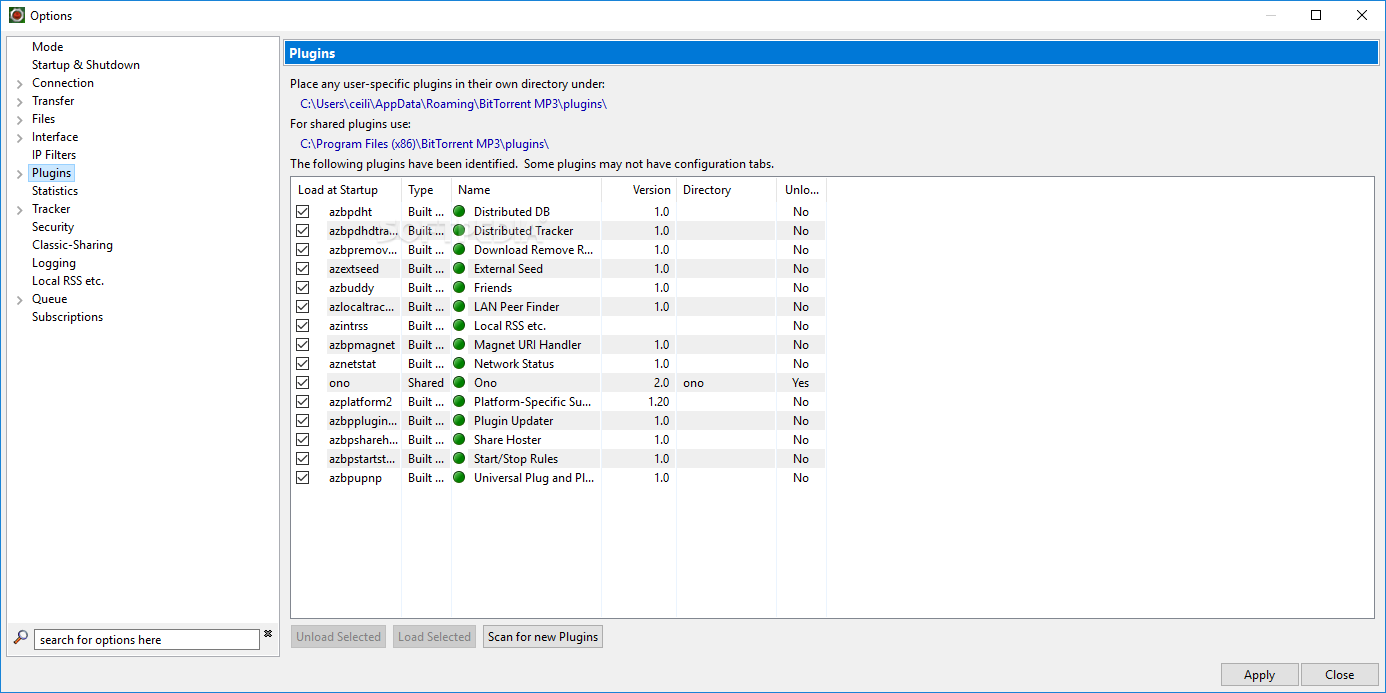Uncheck the azbpupnp startup checkbox
1386x693 pixels.
coord(303,478)
